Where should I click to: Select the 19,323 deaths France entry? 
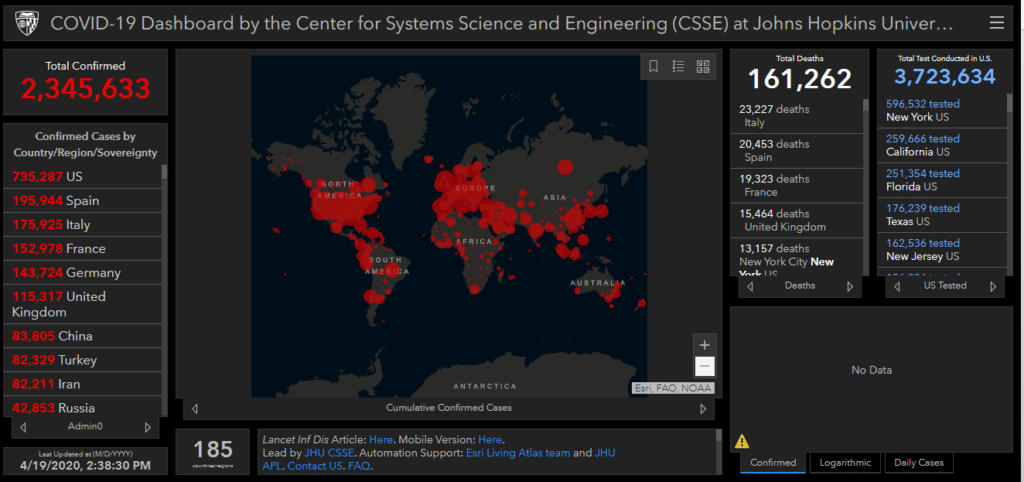point(797,185)
